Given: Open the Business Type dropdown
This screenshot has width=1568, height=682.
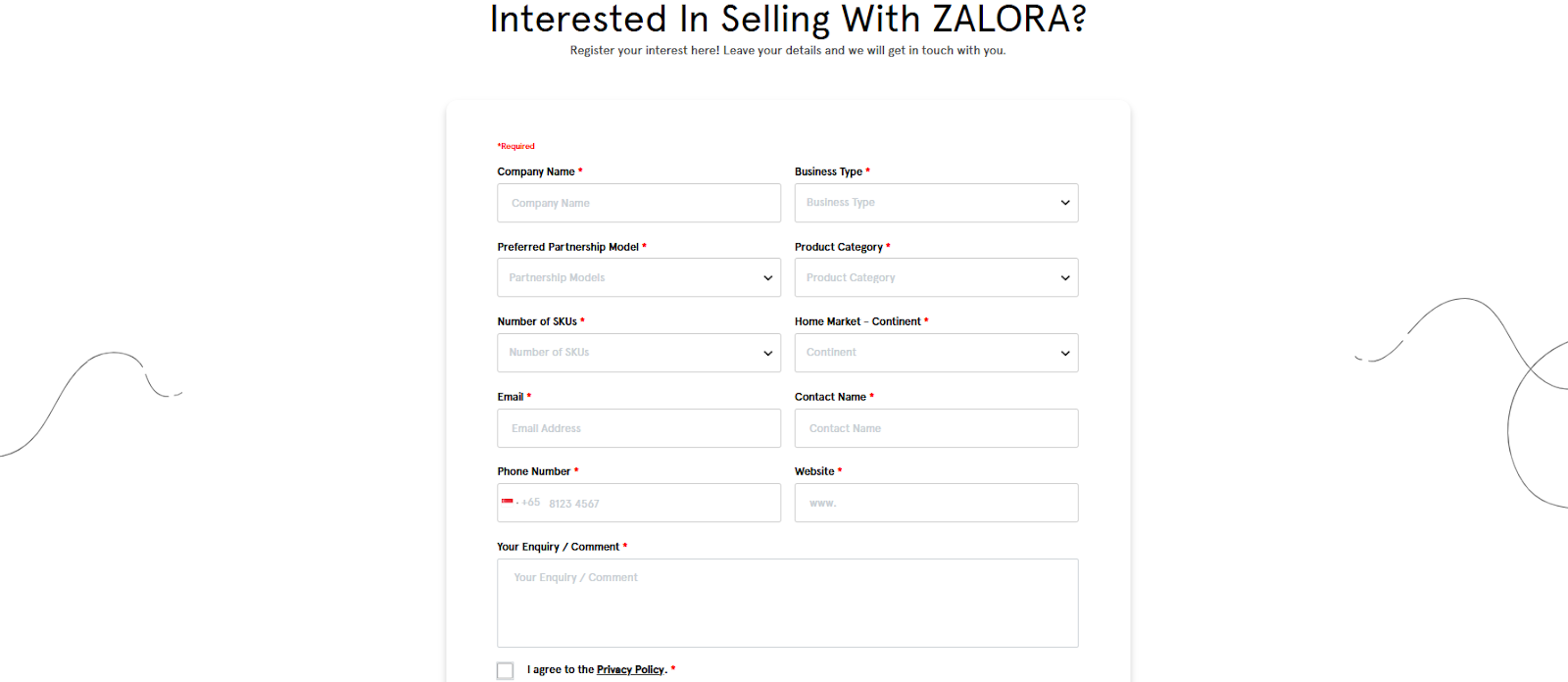Looking at the screenshot, I should 935,203.
